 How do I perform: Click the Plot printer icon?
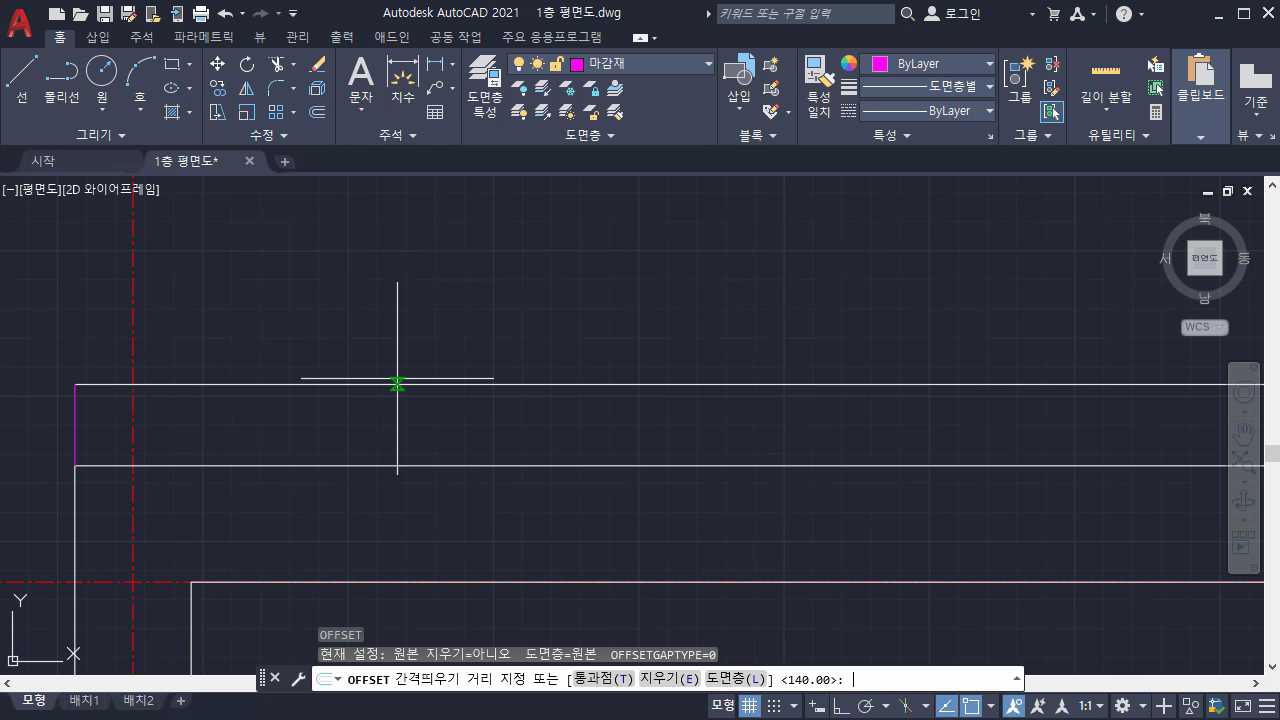[x=201, y=14]
